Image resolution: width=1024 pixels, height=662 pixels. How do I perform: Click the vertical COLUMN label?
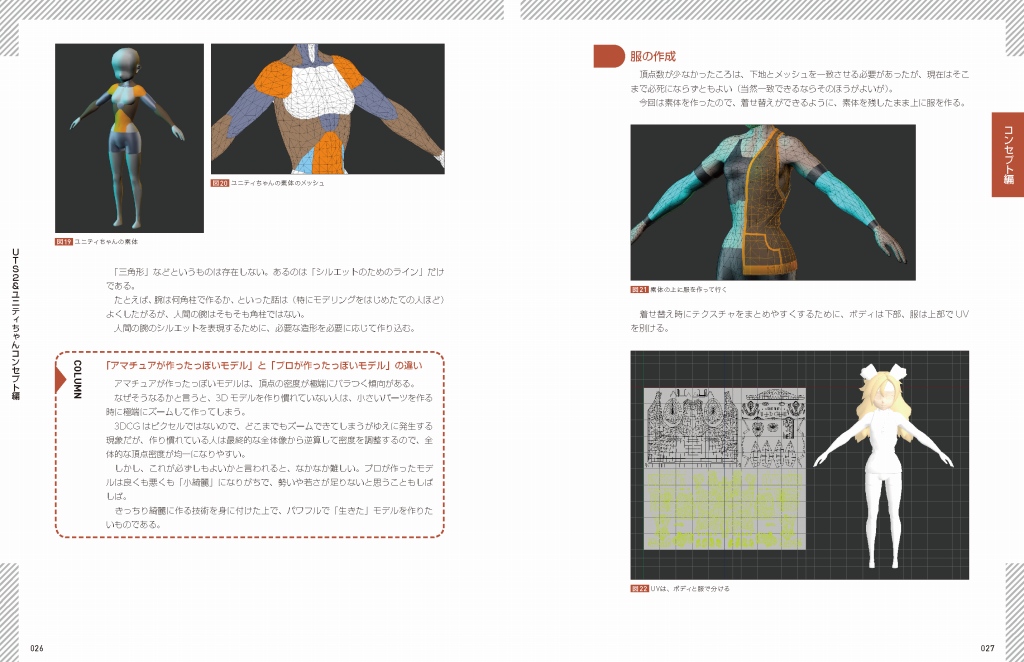click(76, 379)
